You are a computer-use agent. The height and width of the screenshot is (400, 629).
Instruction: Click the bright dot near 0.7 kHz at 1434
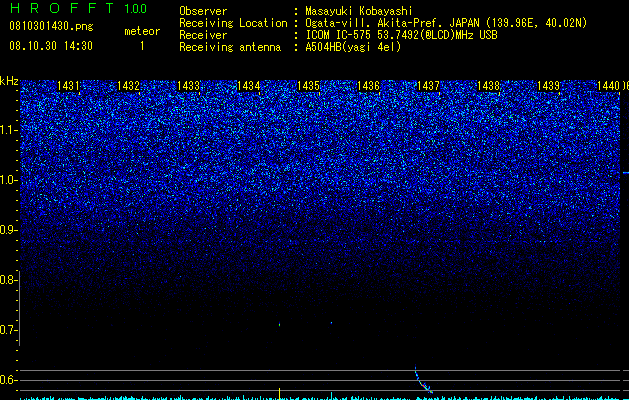pos(280,325)
